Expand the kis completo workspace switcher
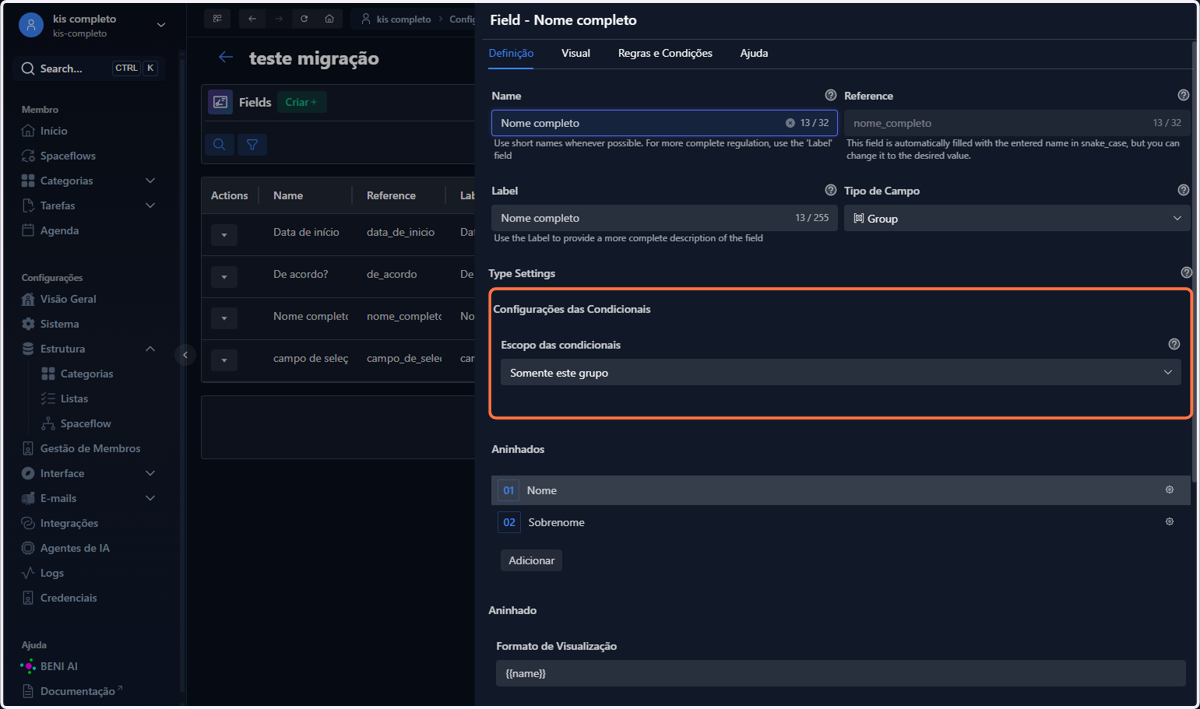The width and height of the screenshot is (1200, 709). (161, 25)
